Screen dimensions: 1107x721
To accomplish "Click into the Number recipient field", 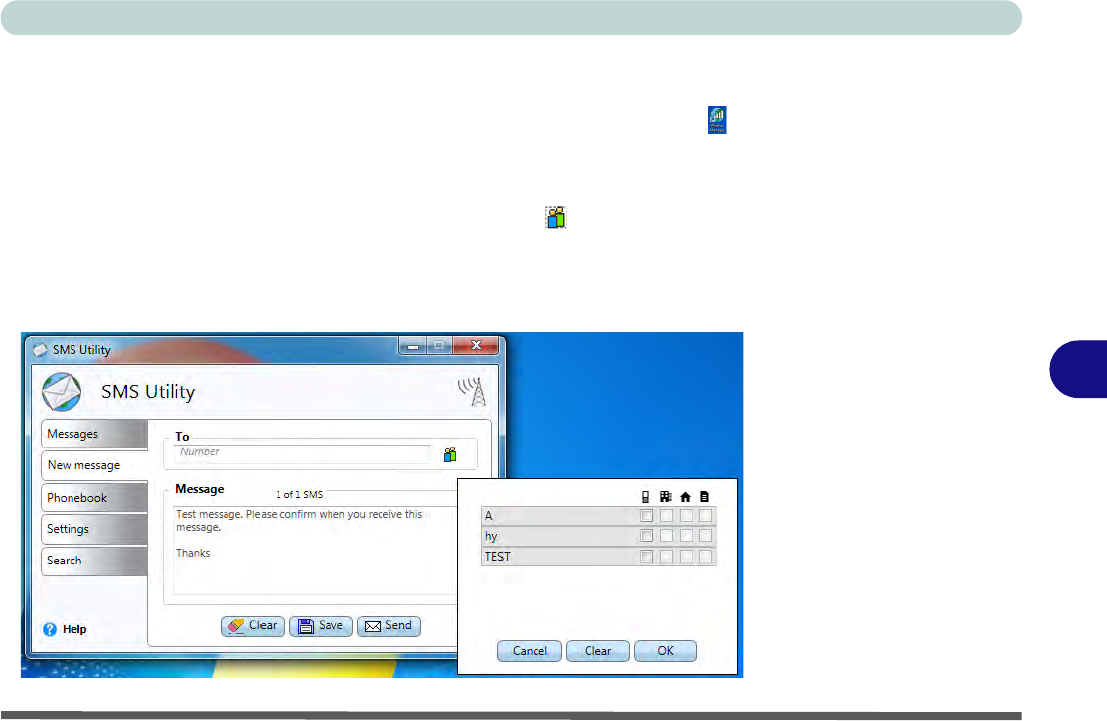I will [300, 453].
